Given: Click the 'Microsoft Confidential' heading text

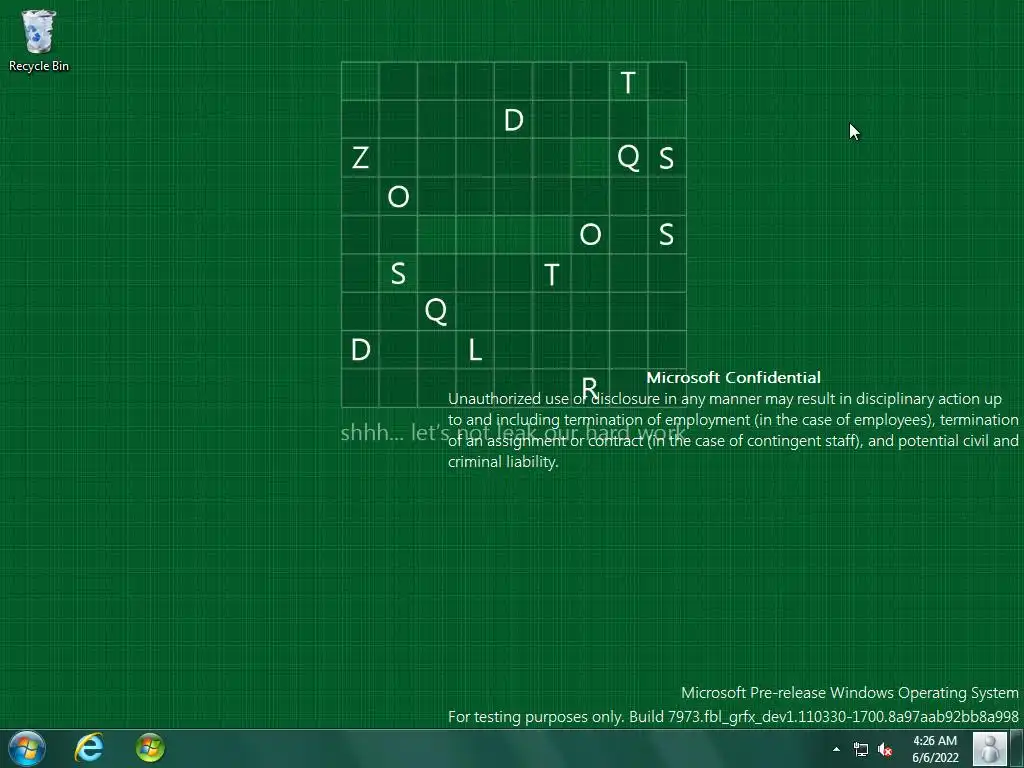Looking at the screenshot, I should (733, 377).
